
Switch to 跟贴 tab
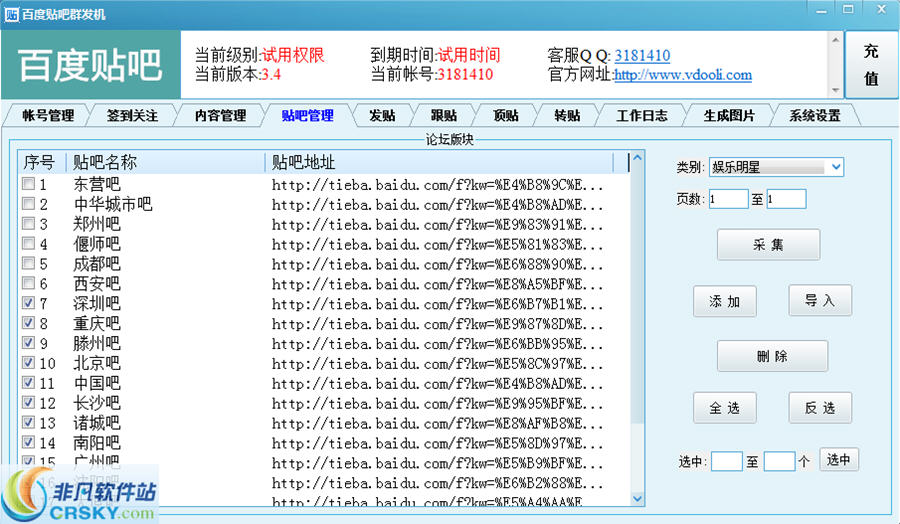(x=444, y=115)
